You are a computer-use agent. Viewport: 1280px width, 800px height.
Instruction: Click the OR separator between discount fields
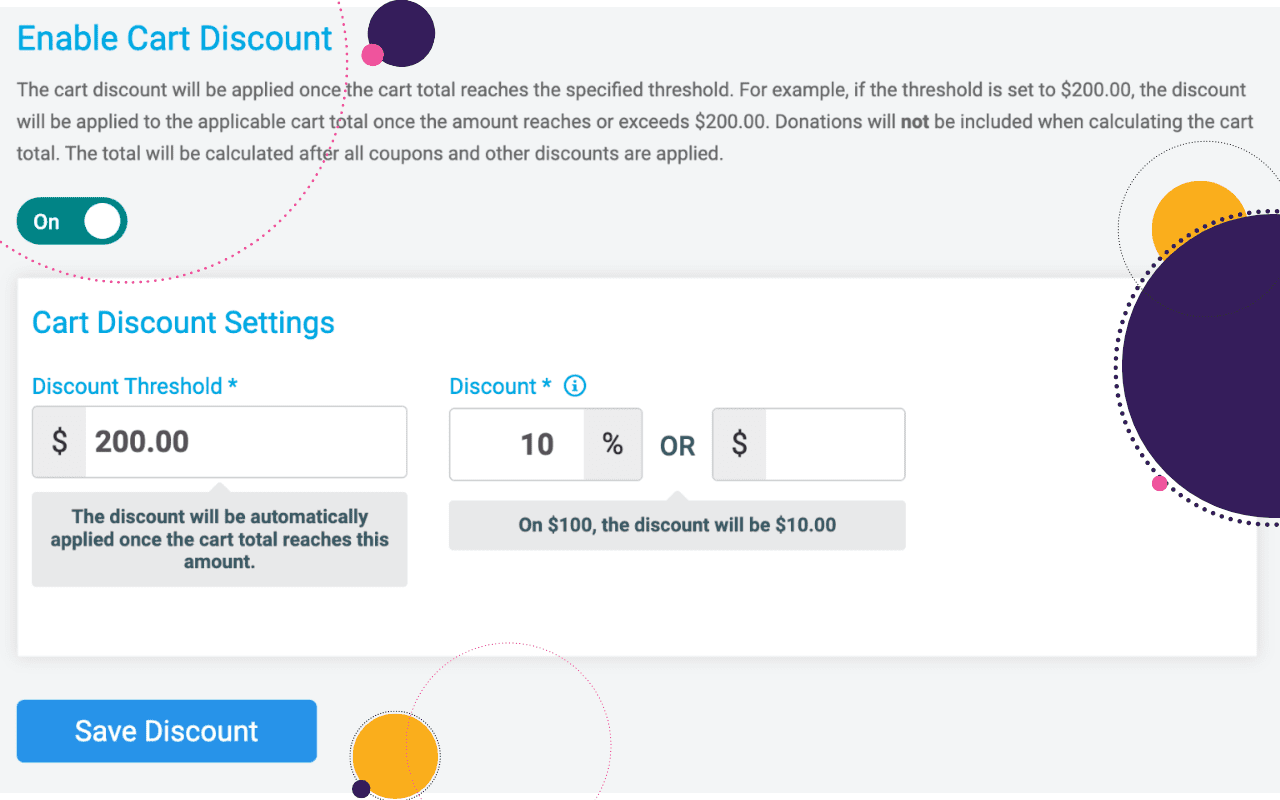(x=677, y=446)
